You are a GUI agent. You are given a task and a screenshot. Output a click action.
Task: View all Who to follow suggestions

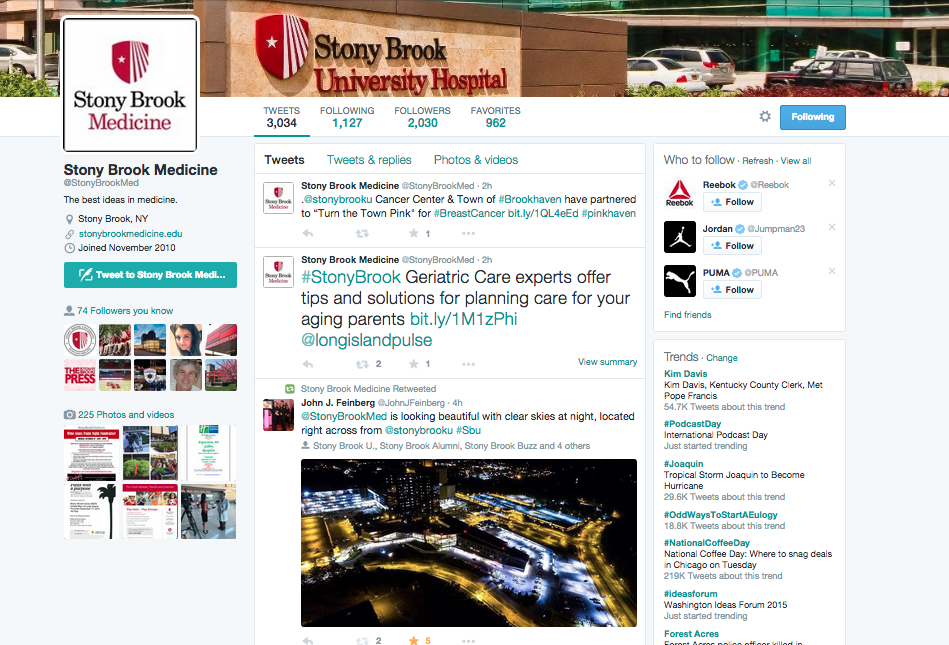tap(796, 161)
